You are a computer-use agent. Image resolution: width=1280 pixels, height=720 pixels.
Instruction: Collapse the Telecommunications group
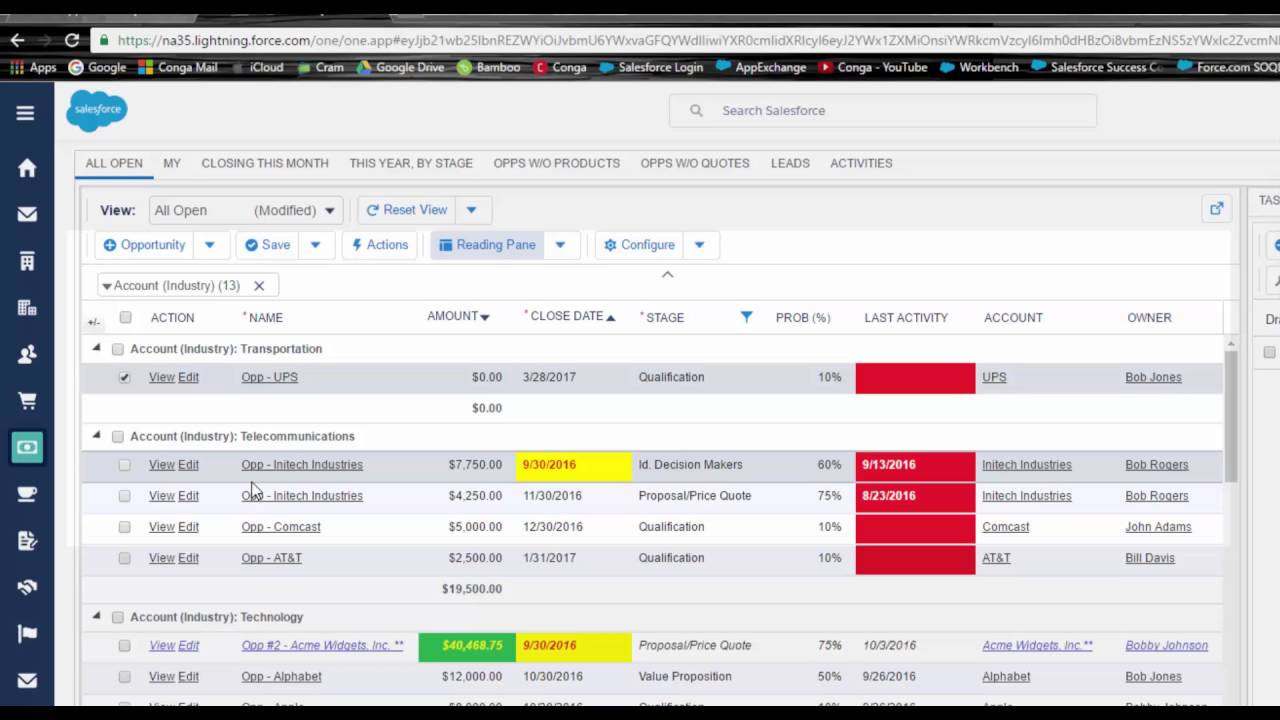96,435
